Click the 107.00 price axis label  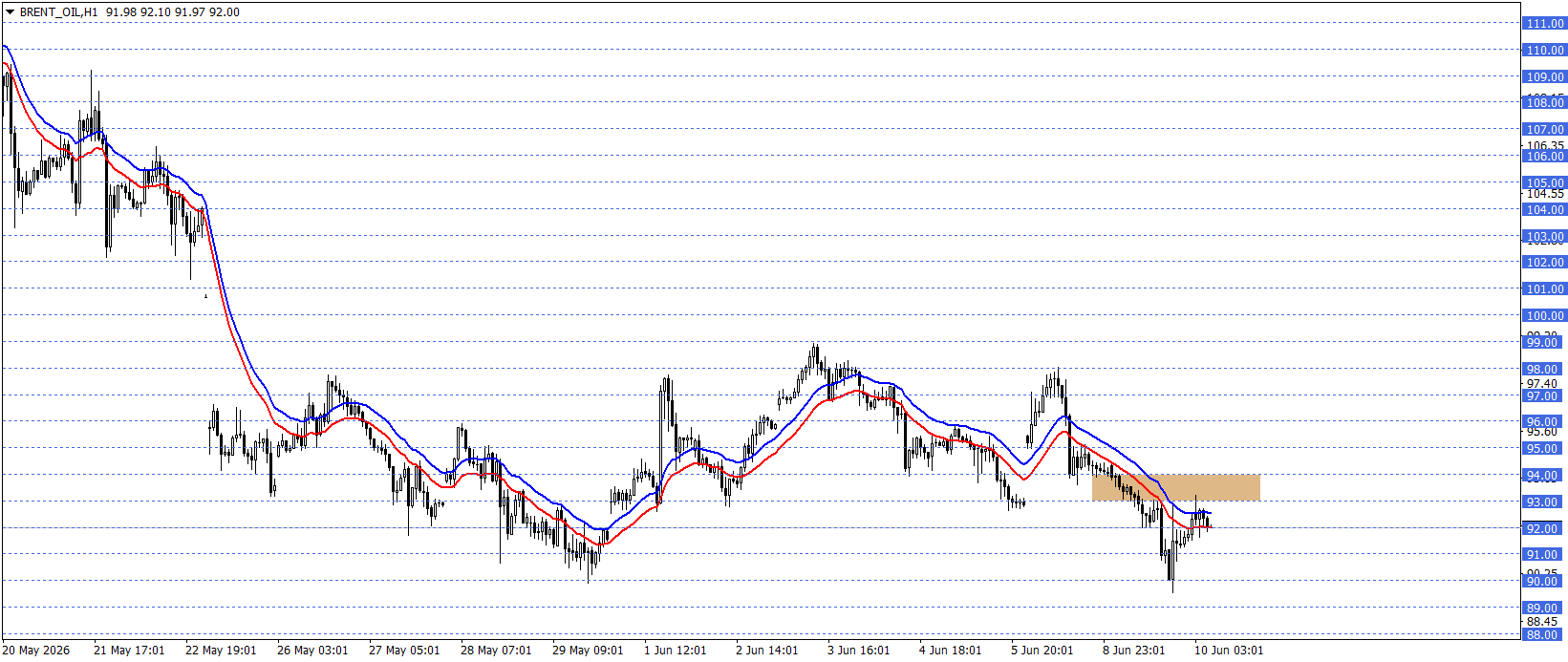coord(1544,129)
